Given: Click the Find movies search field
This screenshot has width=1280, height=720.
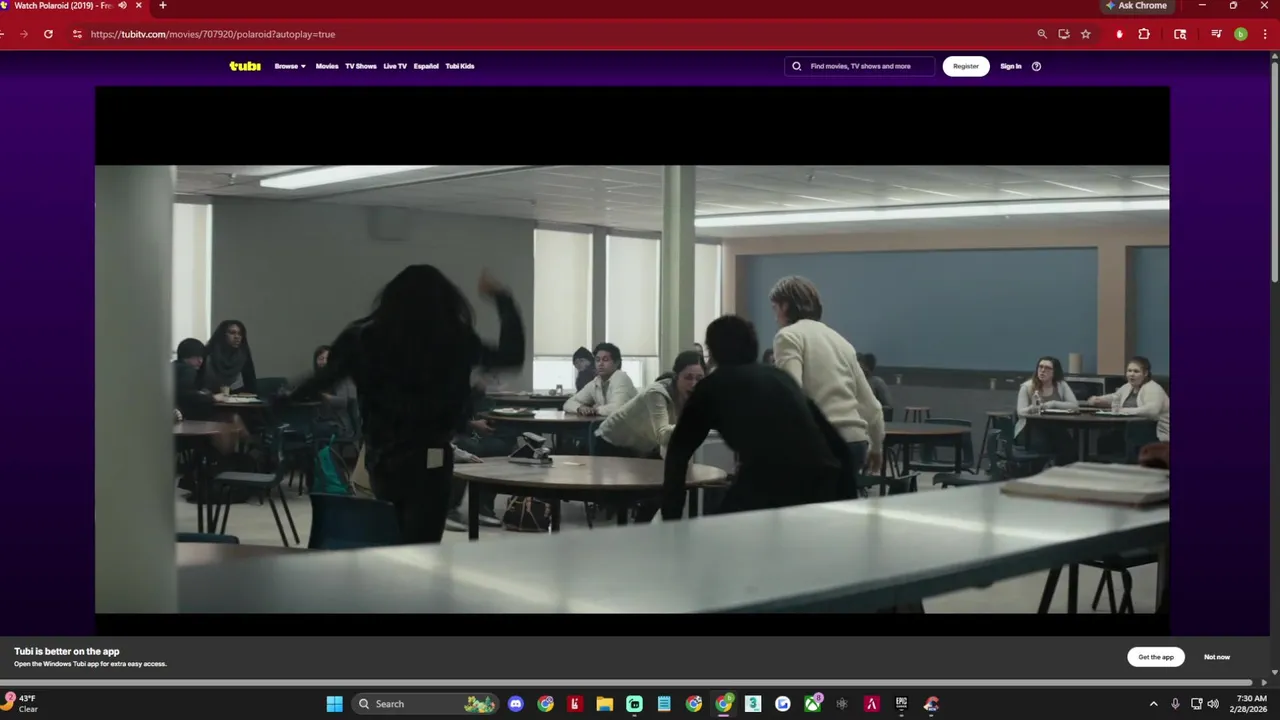Looking at the screenshot, I should [x=860, y=66].
